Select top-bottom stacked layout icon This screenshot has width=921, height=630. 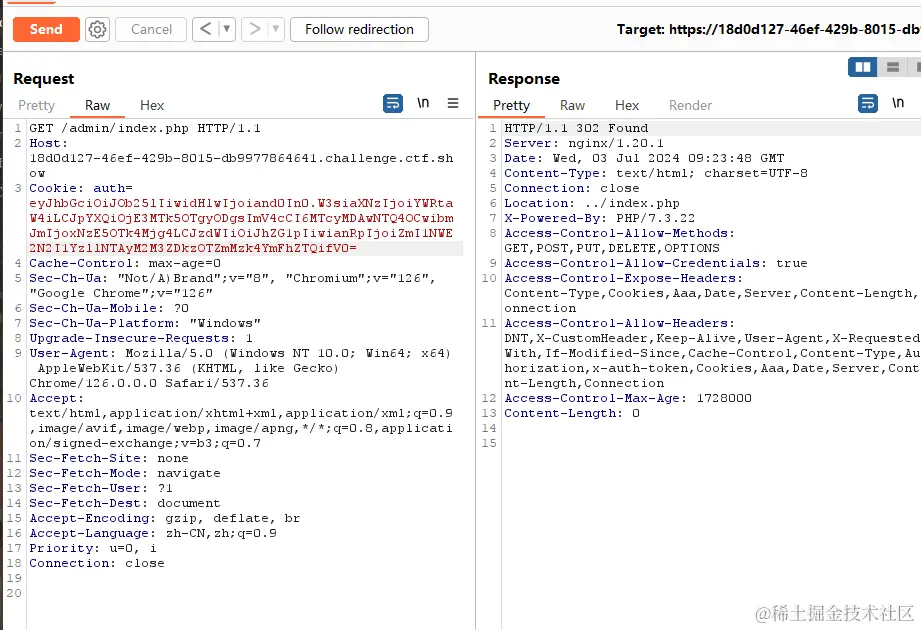893,67
